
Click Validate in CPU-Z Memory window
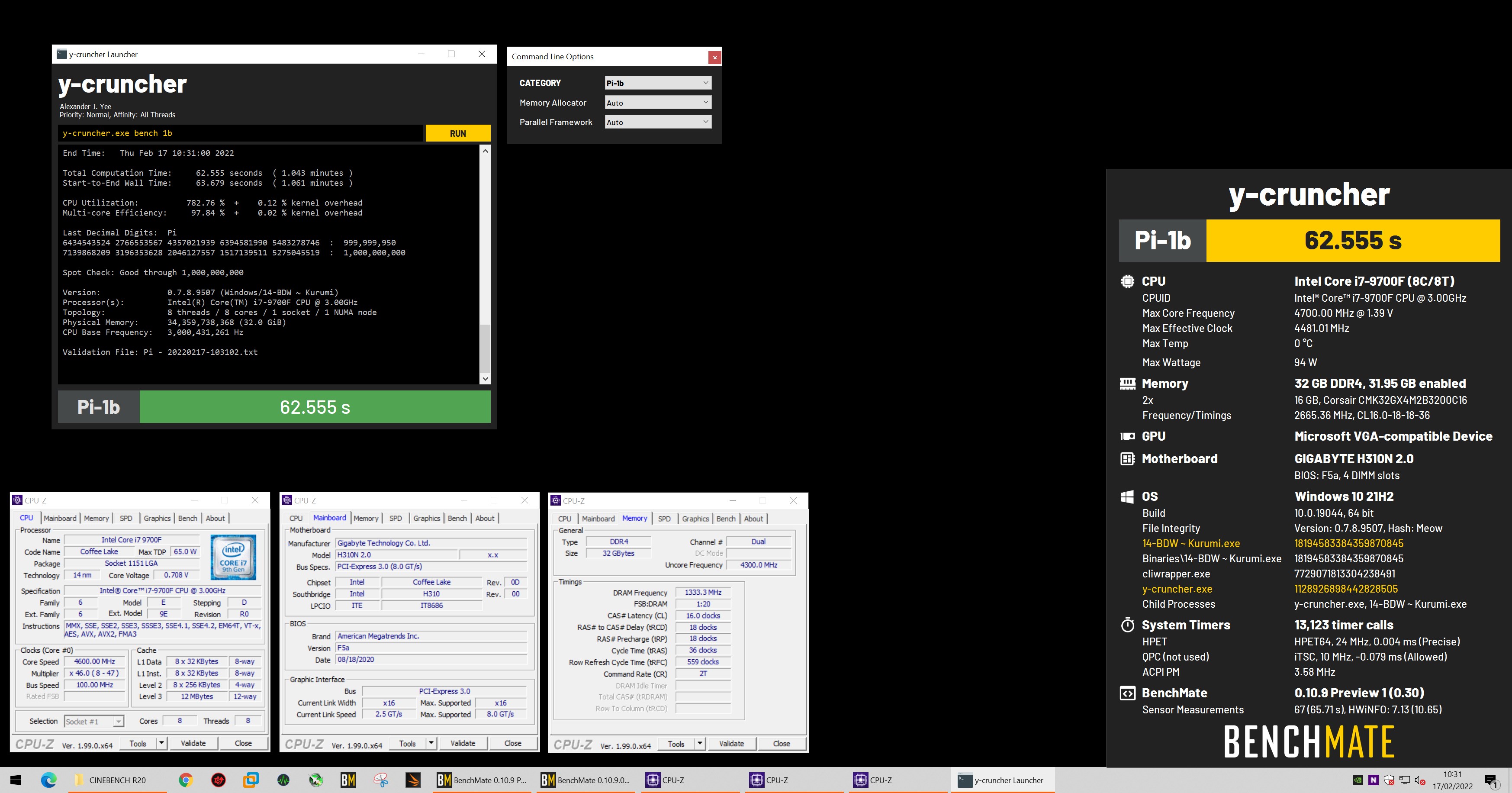coord(731,744)
